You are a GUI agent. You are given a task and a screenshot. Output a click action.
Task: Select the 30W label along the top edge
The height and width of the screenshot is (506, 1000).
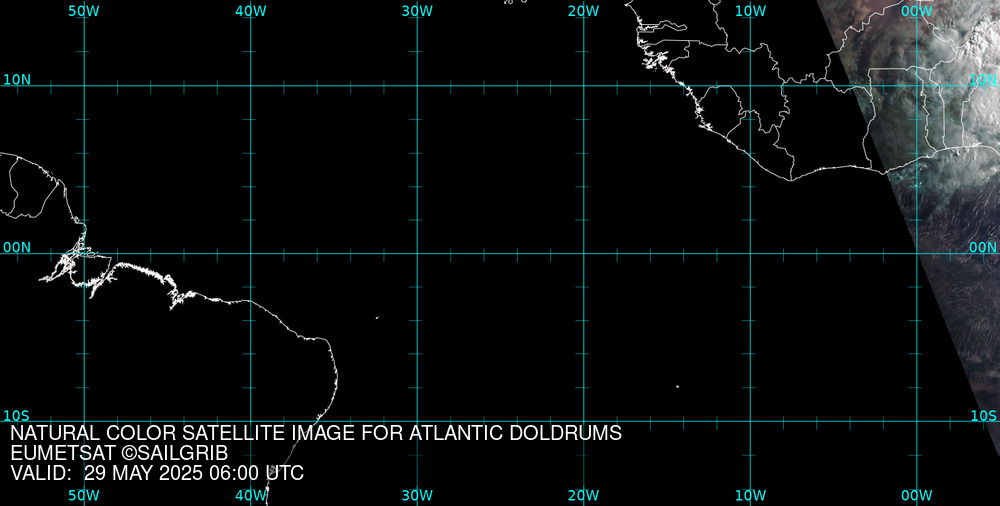tap(417, 11)
